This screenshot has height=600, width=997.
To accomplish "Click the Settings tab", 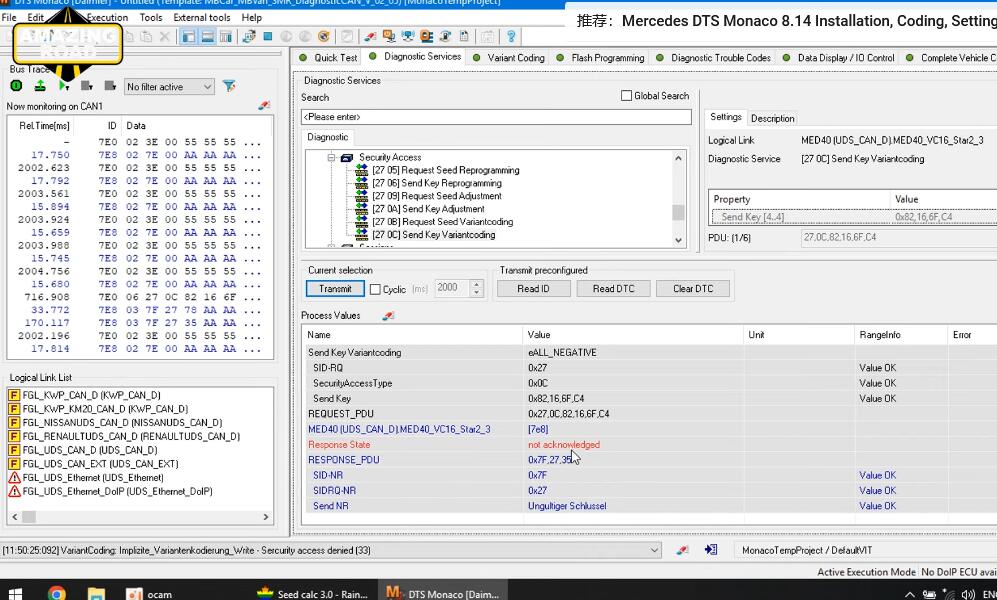I will (725, 117).
